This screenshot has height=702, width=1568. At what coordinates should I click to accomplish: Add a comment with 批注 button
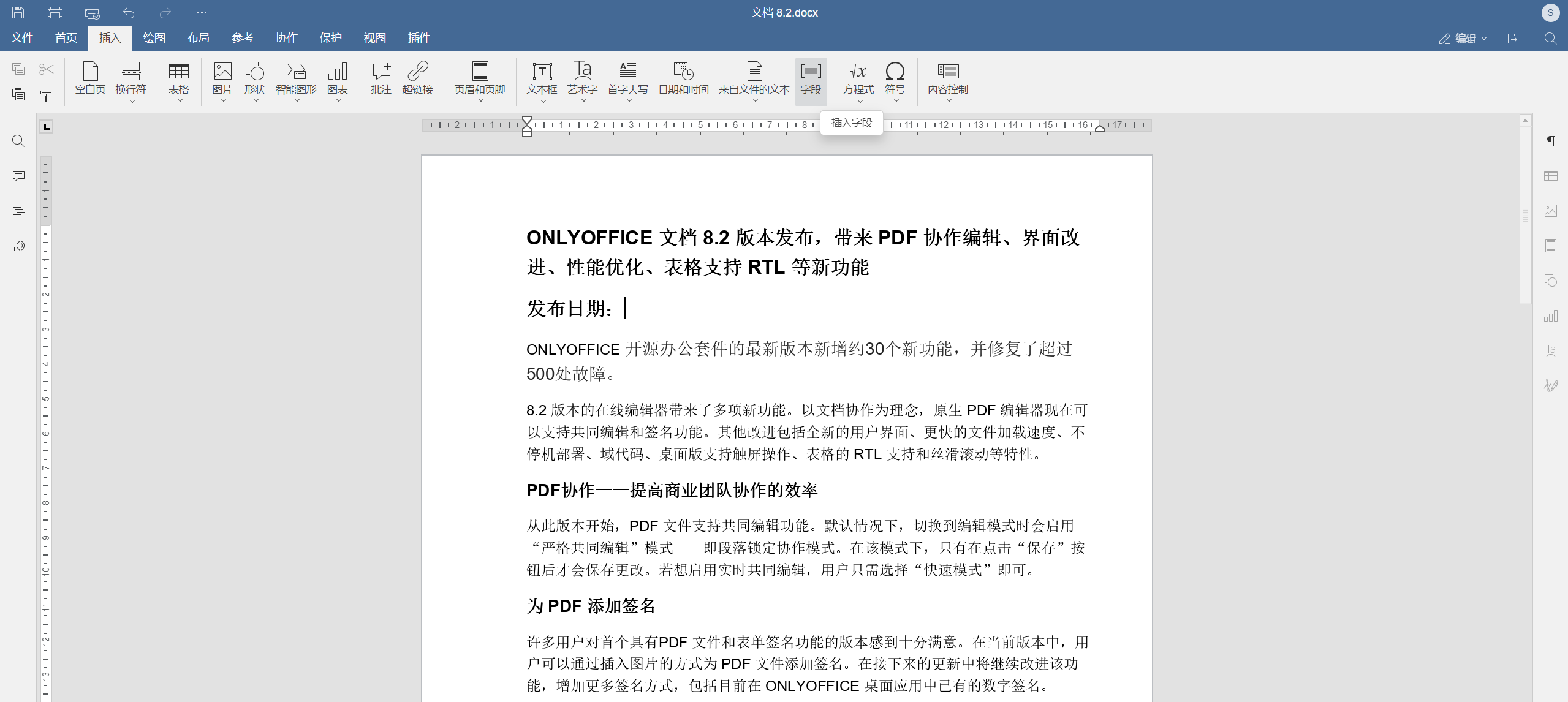[381, 79]
